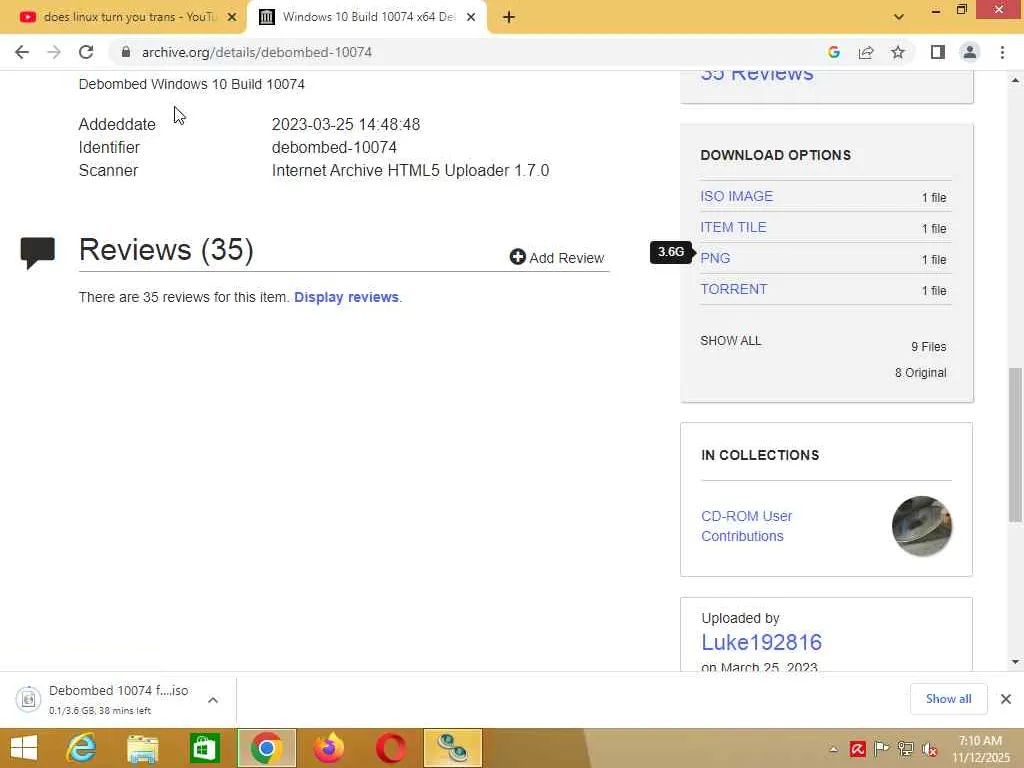
Task: Launch Firefox from the taskbar
Action: tap(328, 748)
